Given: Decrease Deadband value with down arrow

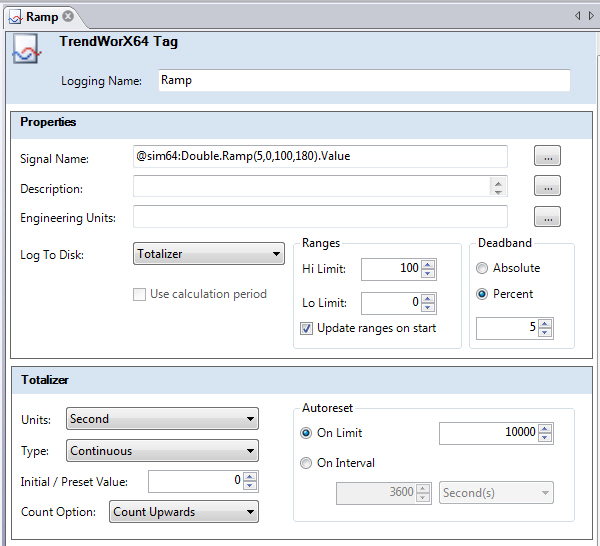Looking at the screenshot, I should click(545, 332).
